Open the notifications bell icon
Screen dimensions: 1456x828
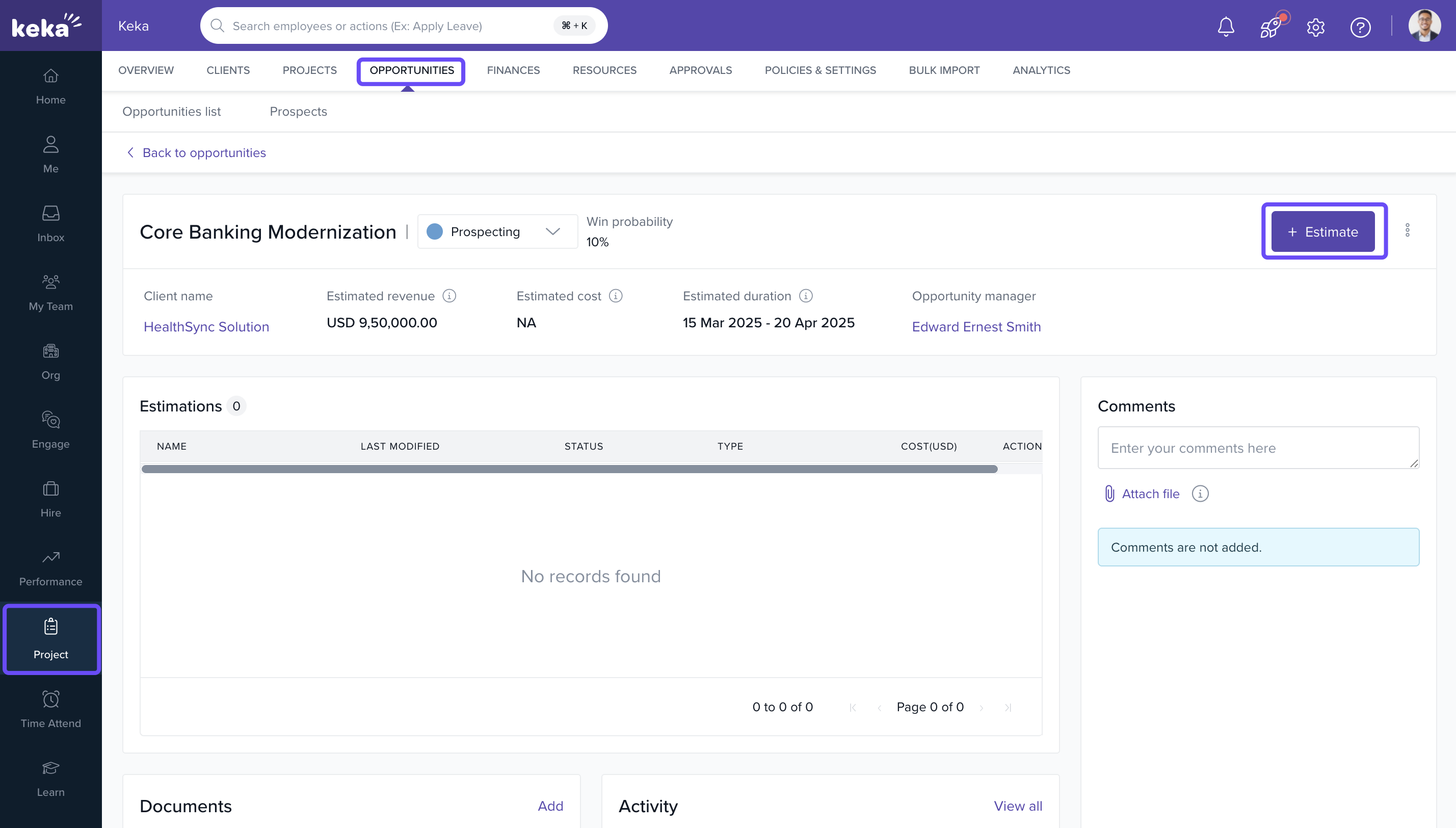(x=1226, y=27)
